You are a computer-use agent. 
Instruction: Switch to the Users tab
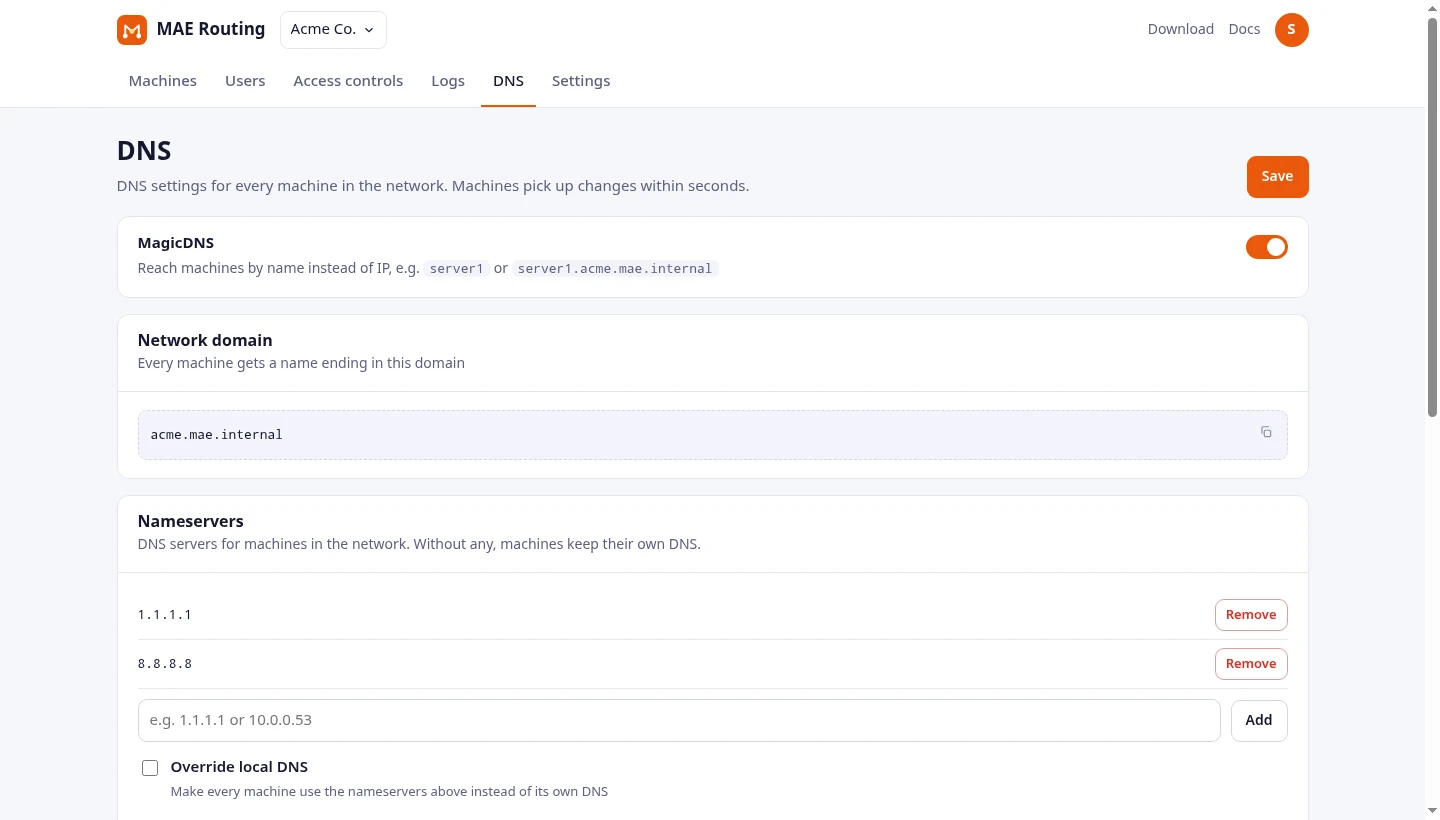pos(245,81)
